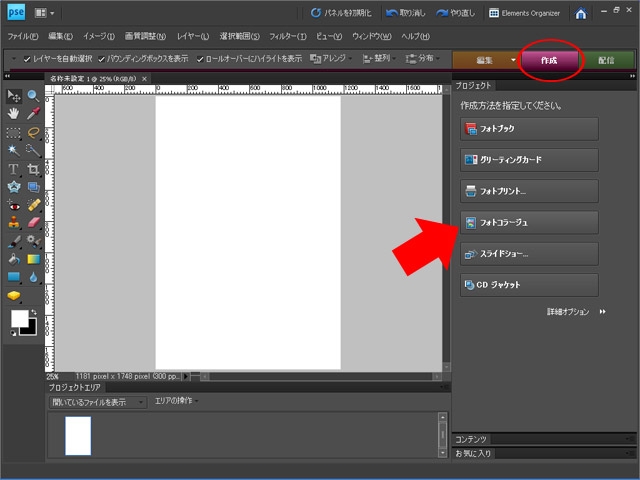Expand the お気に入り panel

pyautogui.click(x=473, y=453)
